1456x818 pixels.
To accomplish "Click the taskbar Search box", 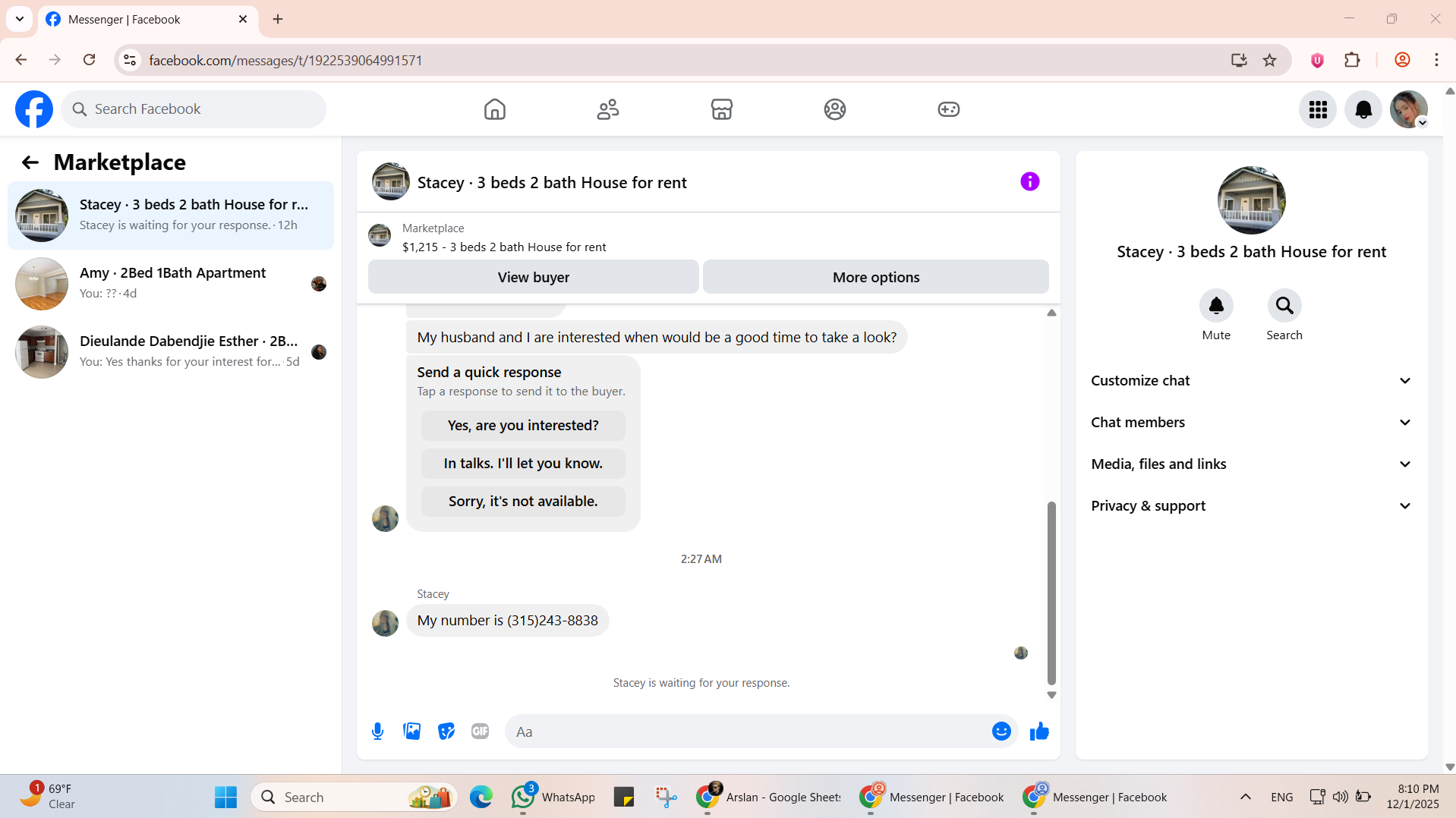I will coord(353,797).
